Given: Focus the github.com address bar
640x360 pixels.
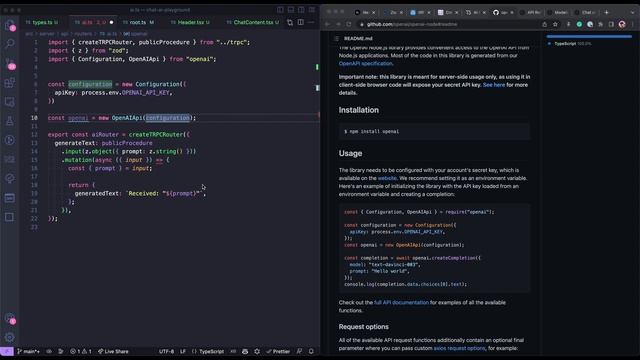Looking at the screenshot, I should click(x=449, y=24).
